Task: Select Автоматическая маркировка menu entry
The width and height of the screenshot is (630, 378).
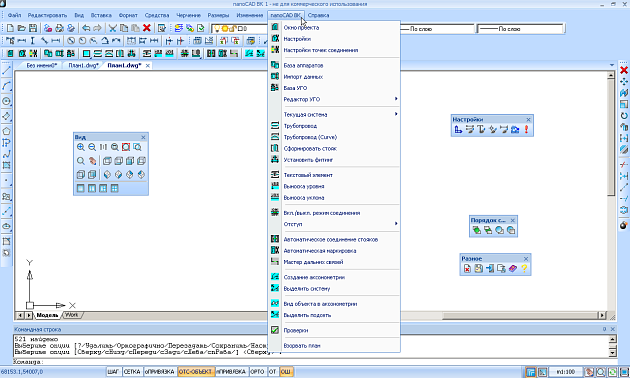Action: point(320,251)
